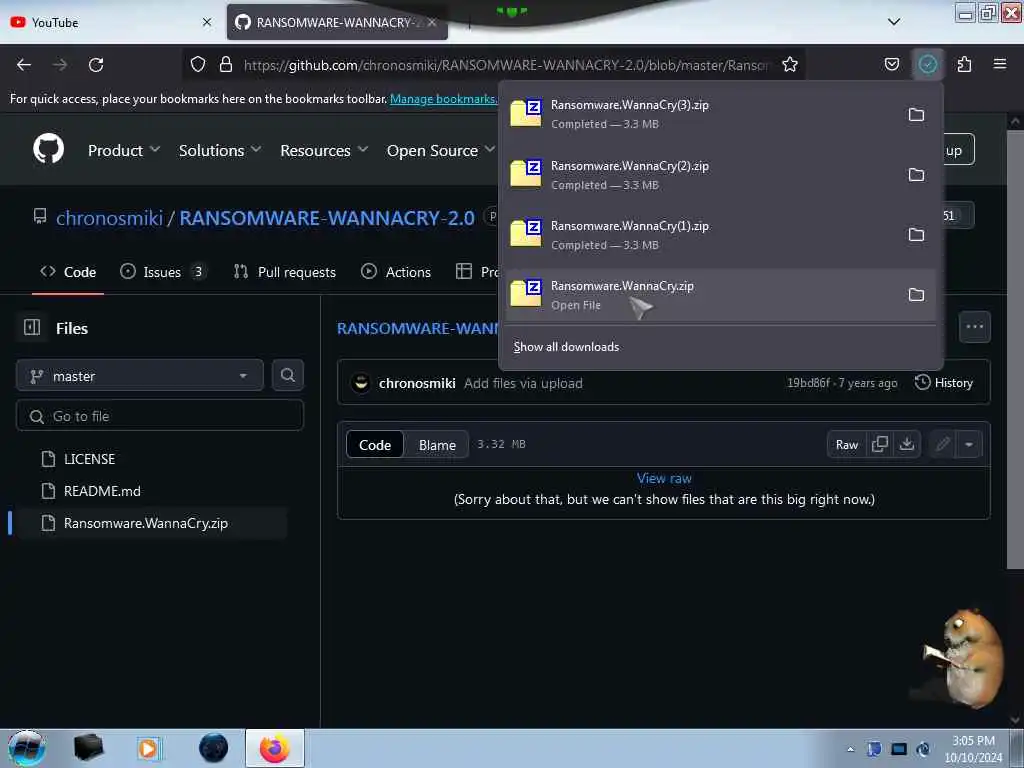Close the RANSOMWARE-WANNACRY tab

pyautogui.click(x=432, y=22)
